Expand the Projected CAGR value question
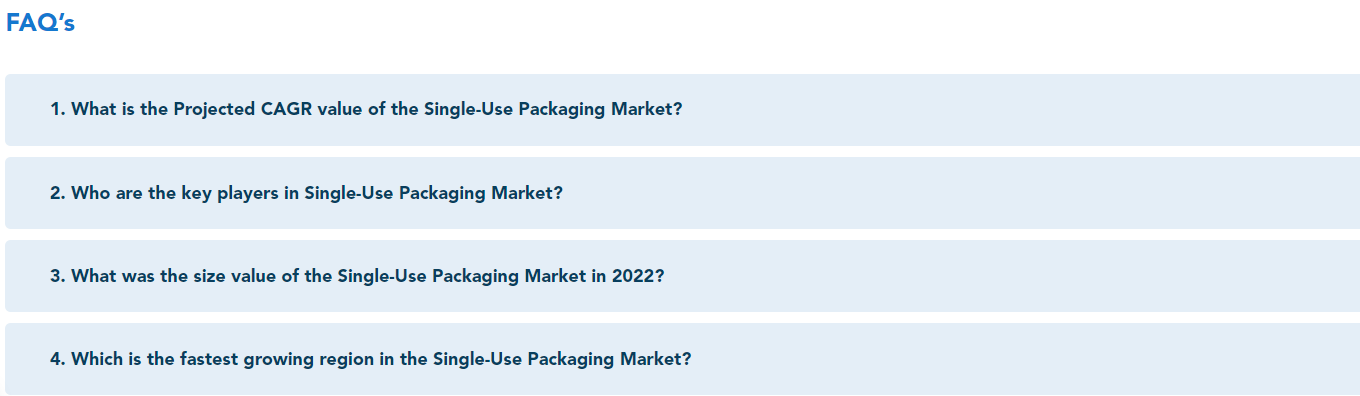This screenshot has height=396, width=1360. 682,110
